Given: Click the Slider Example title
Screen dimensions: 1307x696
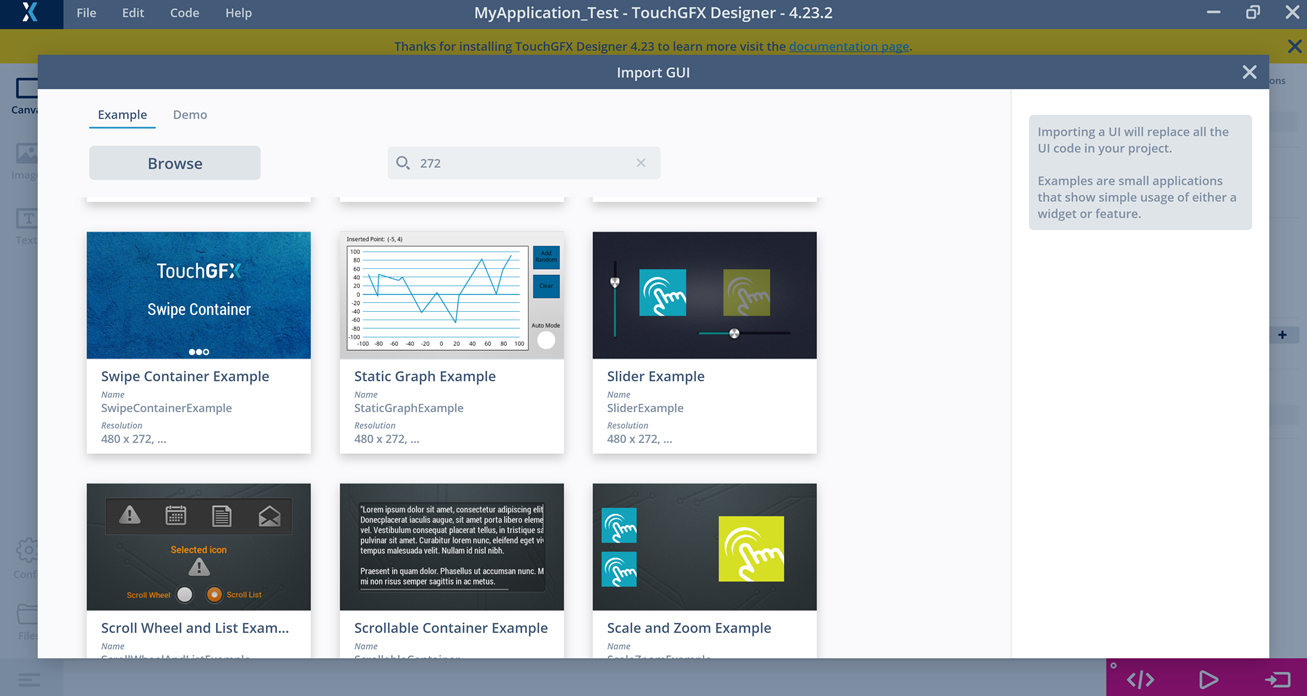Looking at the screenshot, I should 656,376.
